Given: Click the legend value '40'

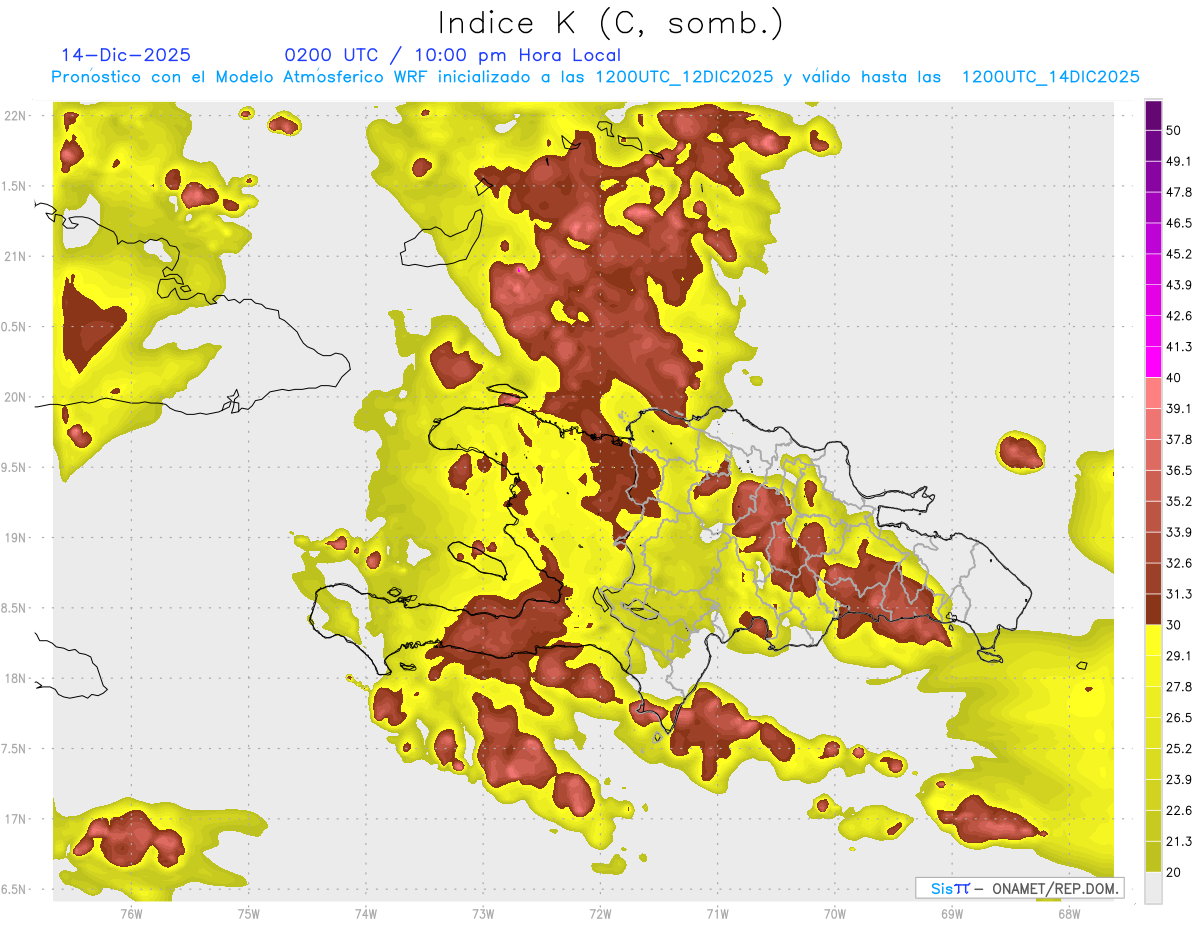Looking at the screenshot, I should pyautogui.click(x=1174, y=378).
